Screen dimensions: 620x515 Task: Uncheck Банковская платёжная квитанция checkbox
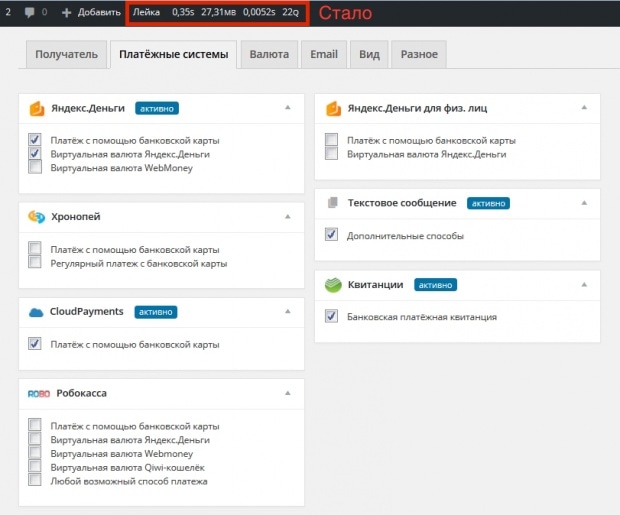332,316
